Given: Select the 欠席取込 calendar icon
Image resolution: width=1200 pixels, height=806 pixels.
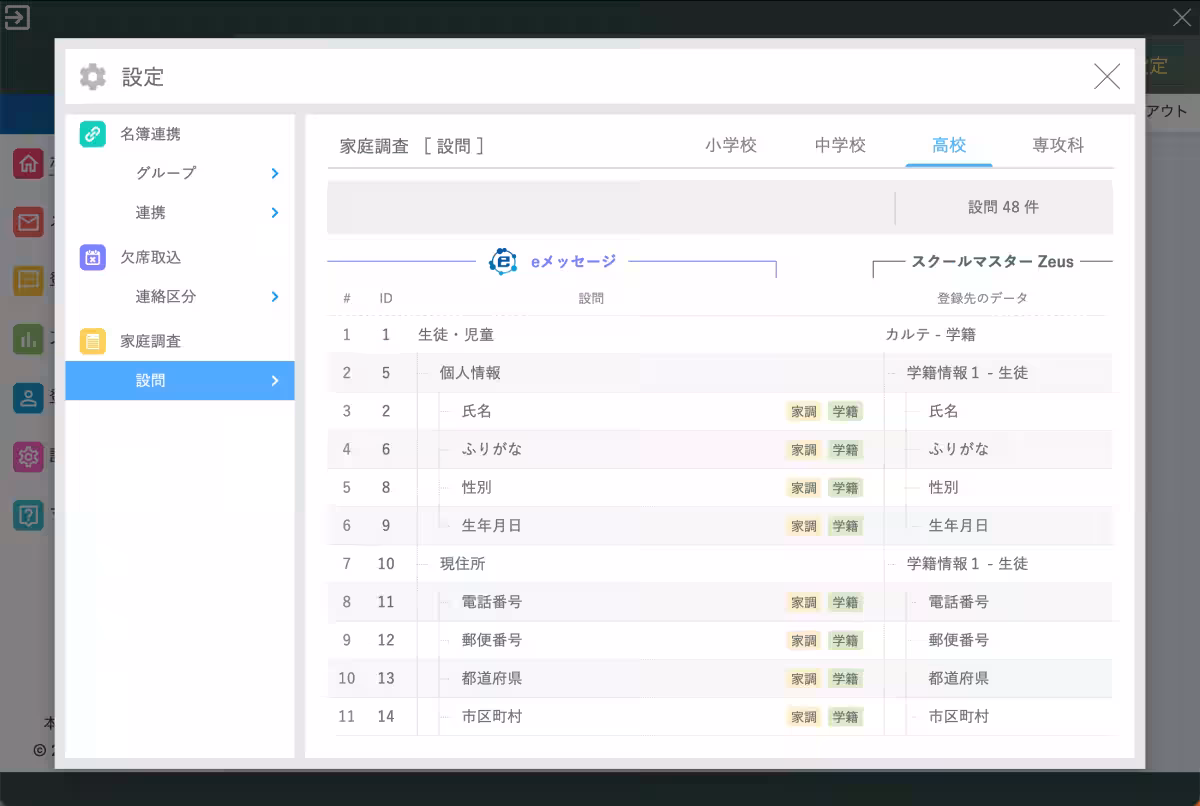Looking at the screenshot, I should pyautogui.click(x=92, y=256).
